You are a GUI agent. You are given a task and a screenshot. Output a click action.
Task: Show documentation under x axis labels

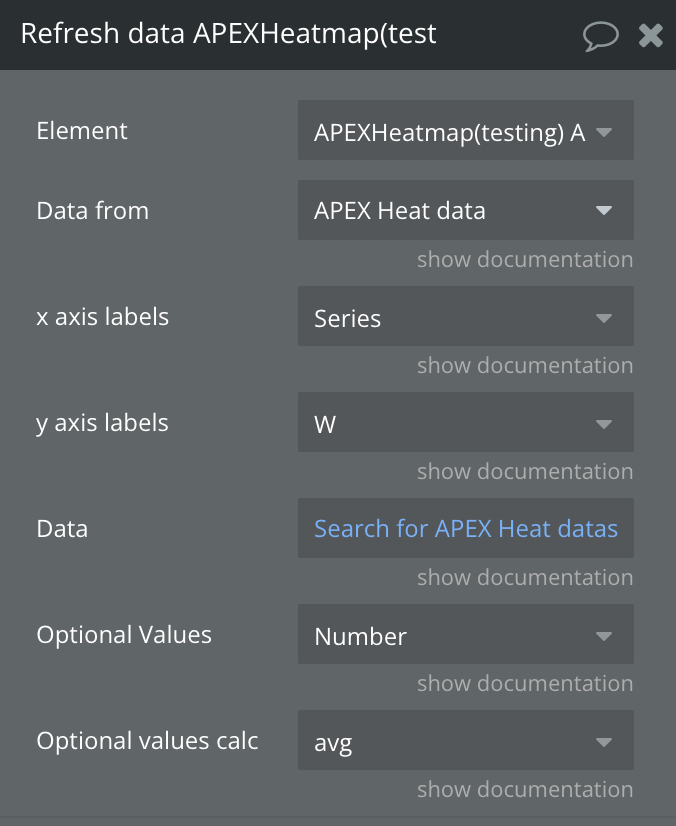525,366
